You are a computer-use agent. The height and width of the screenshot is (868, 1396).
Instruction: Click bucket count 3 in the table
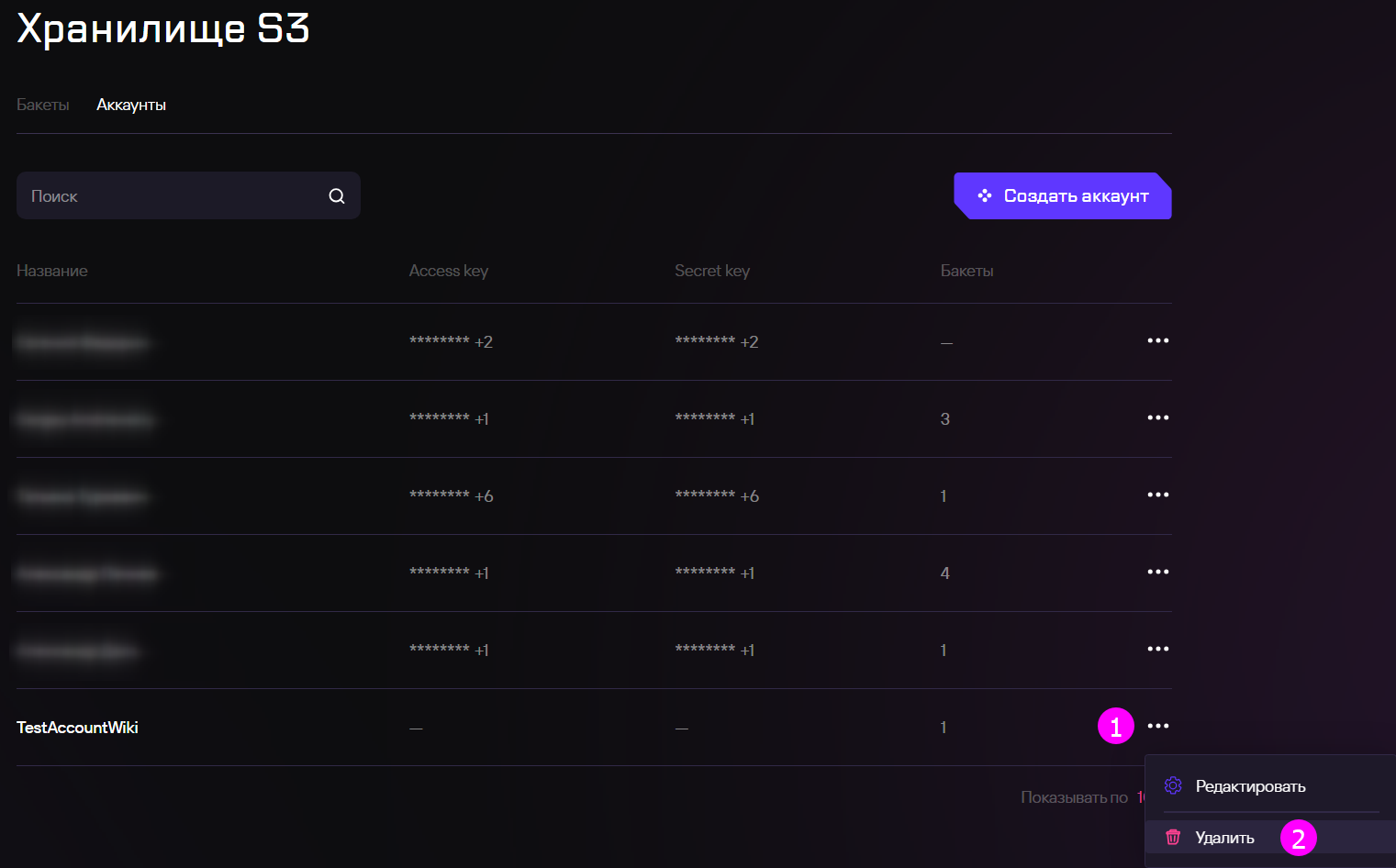[x=945, y=419]
